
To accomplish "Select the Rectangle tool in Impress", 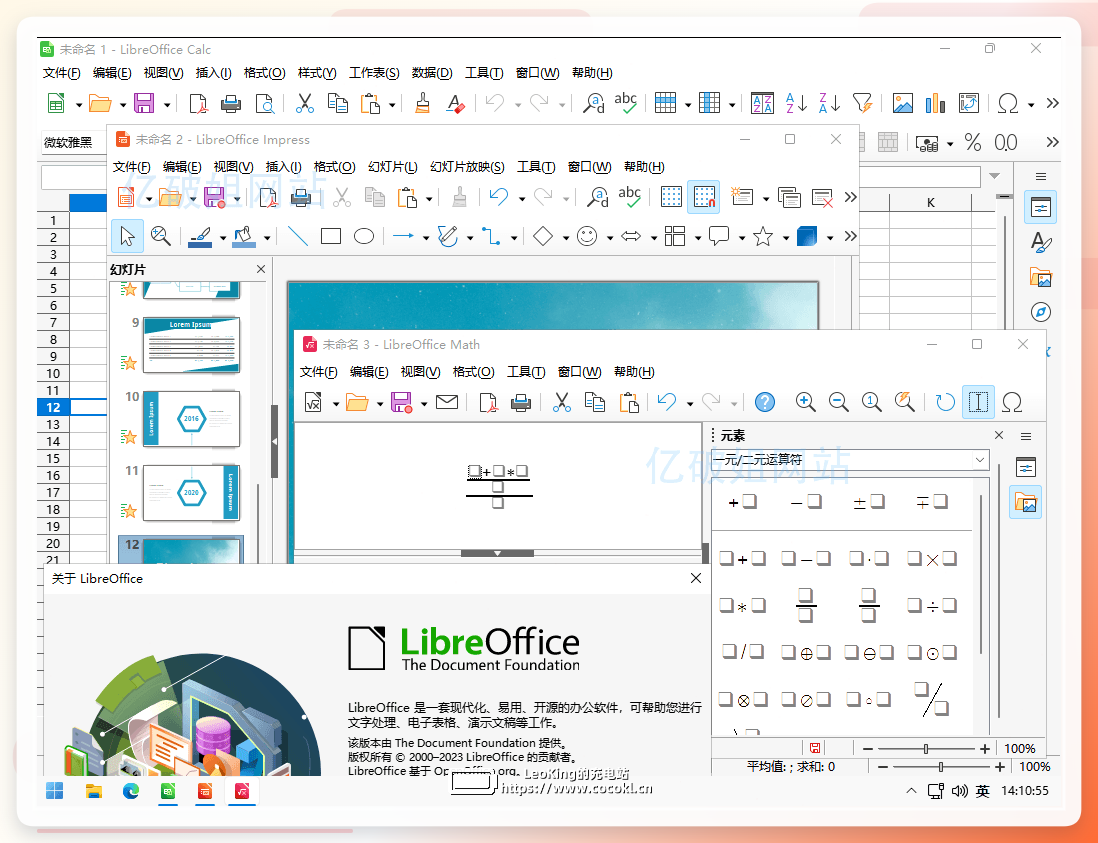I will click(x=331, y=236).
